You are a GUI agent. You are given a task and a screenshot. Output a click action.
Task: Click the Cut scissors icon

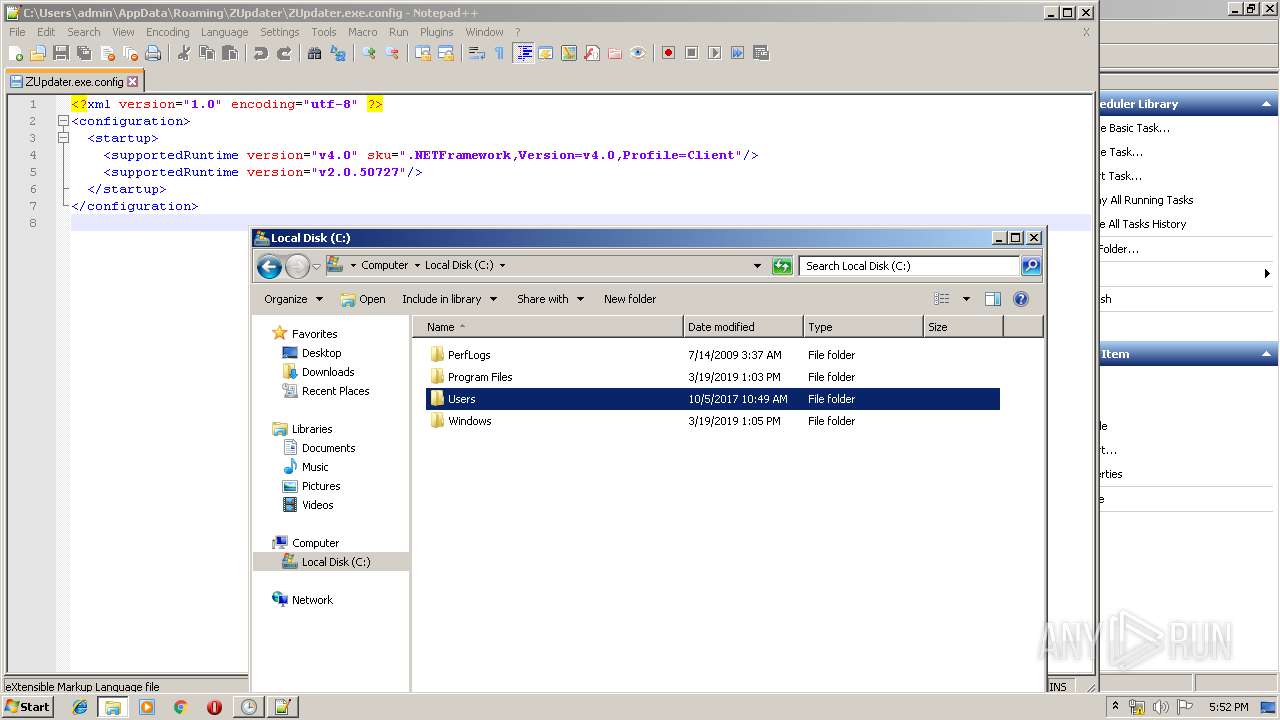tap(184, 53)
